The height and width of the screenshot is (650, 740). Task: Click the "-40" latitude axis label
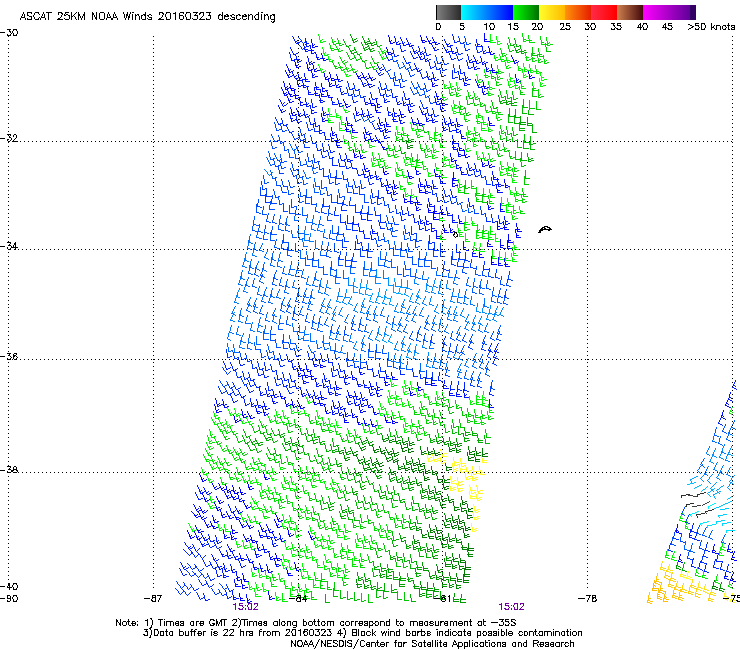[x=9, y=587]
